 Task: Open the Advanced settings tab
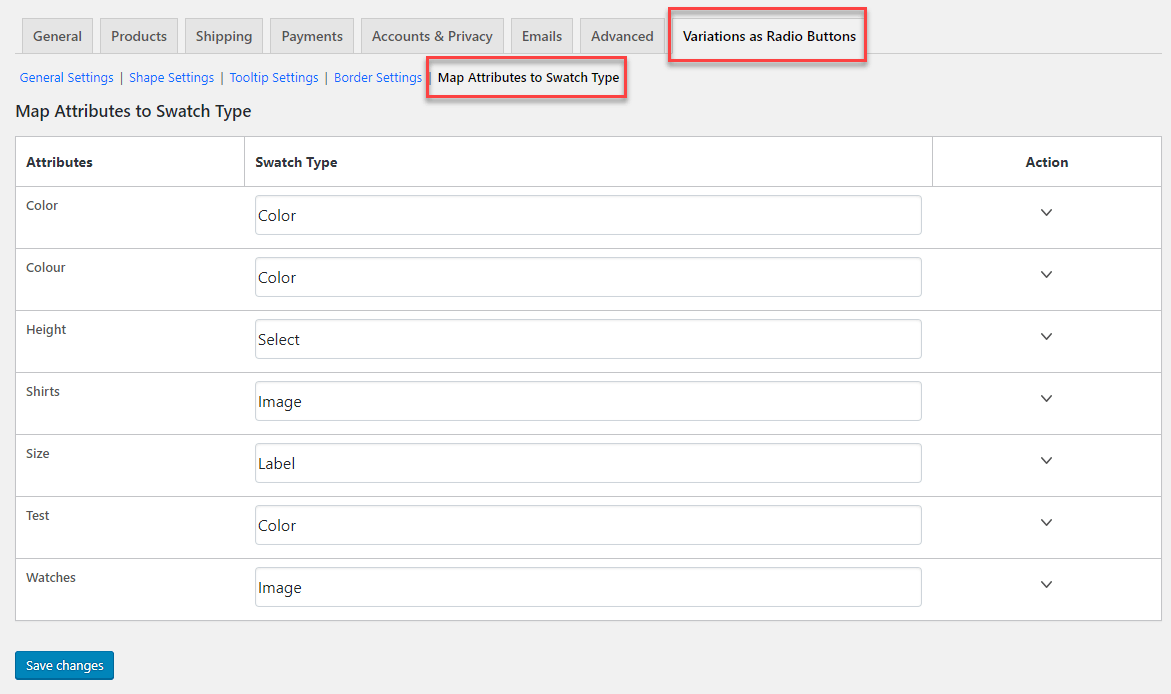click(x=621, y=35)
